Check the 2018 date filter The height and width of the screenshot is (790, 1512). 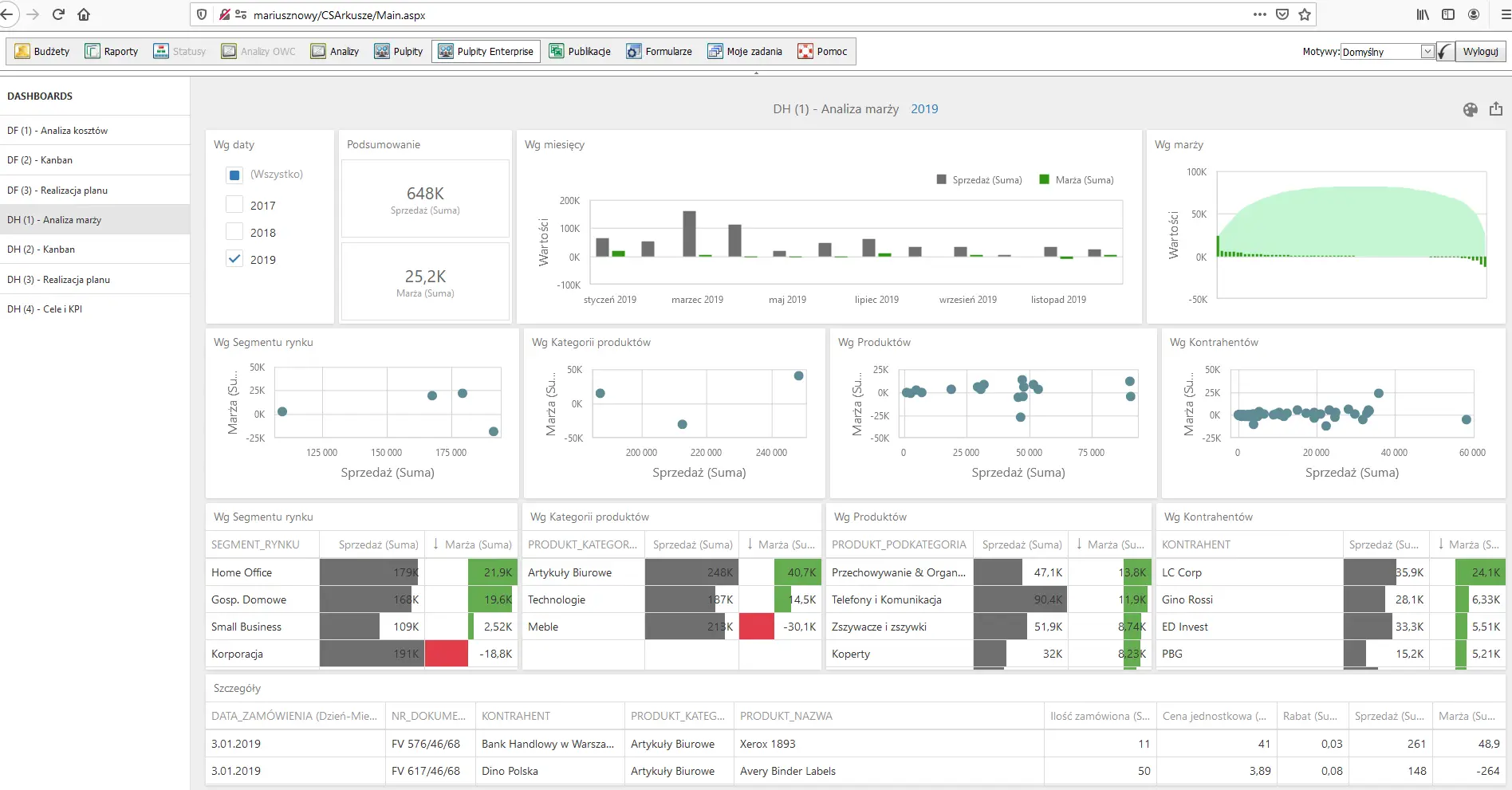click(x=234, y=231)
